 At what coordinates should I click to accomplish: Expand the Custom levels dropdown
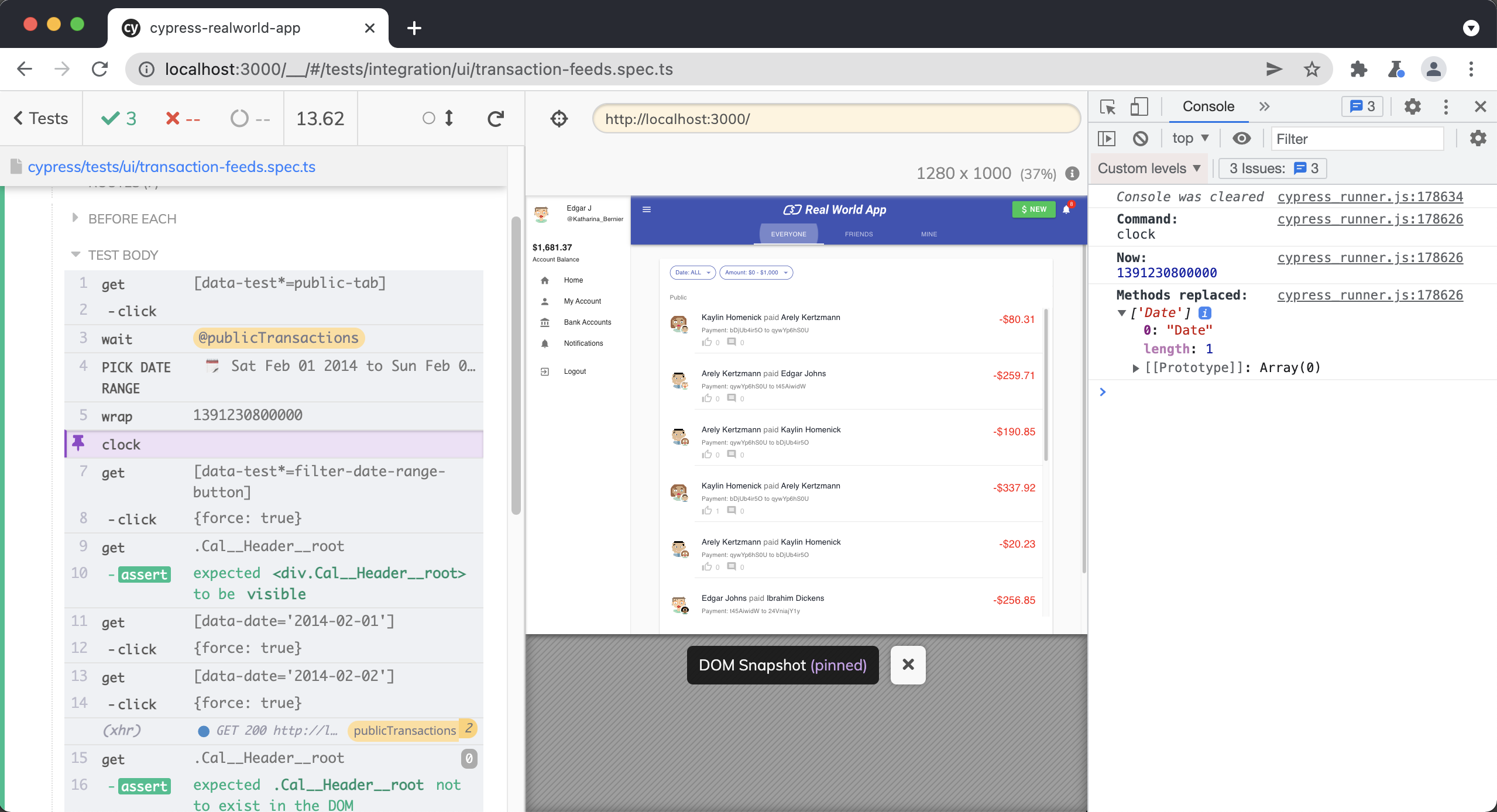(x=1149, y=168)
